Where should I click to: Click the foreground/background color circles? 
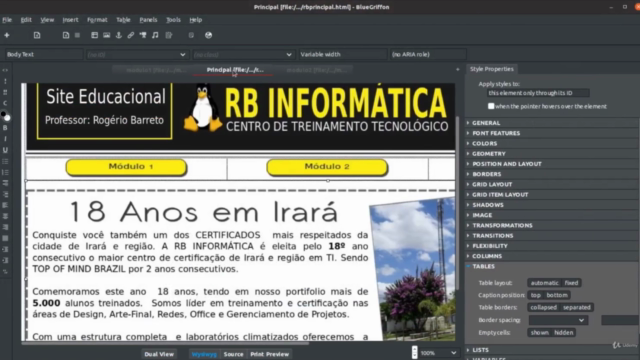(x=5, y=116)
